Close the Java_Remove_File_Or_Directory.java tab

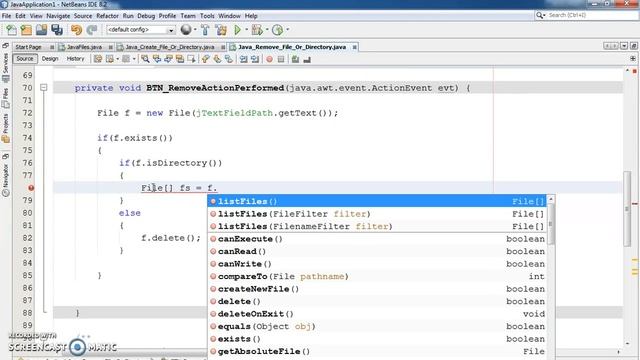tap(354, 47)
